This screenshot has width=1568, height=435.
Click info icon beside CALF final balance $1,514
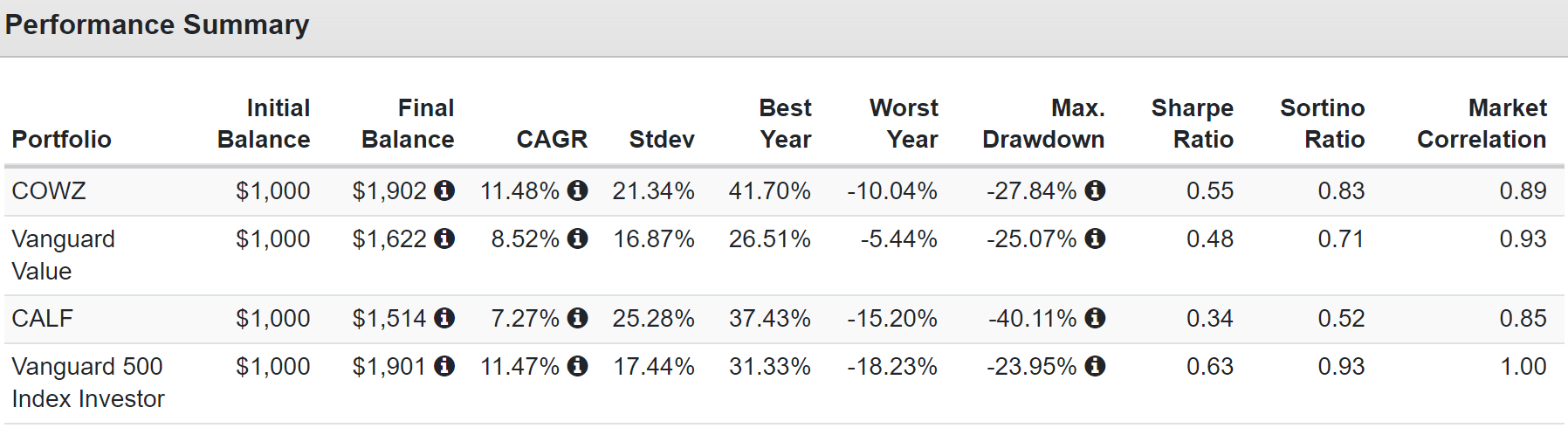[x=444, y=318]
